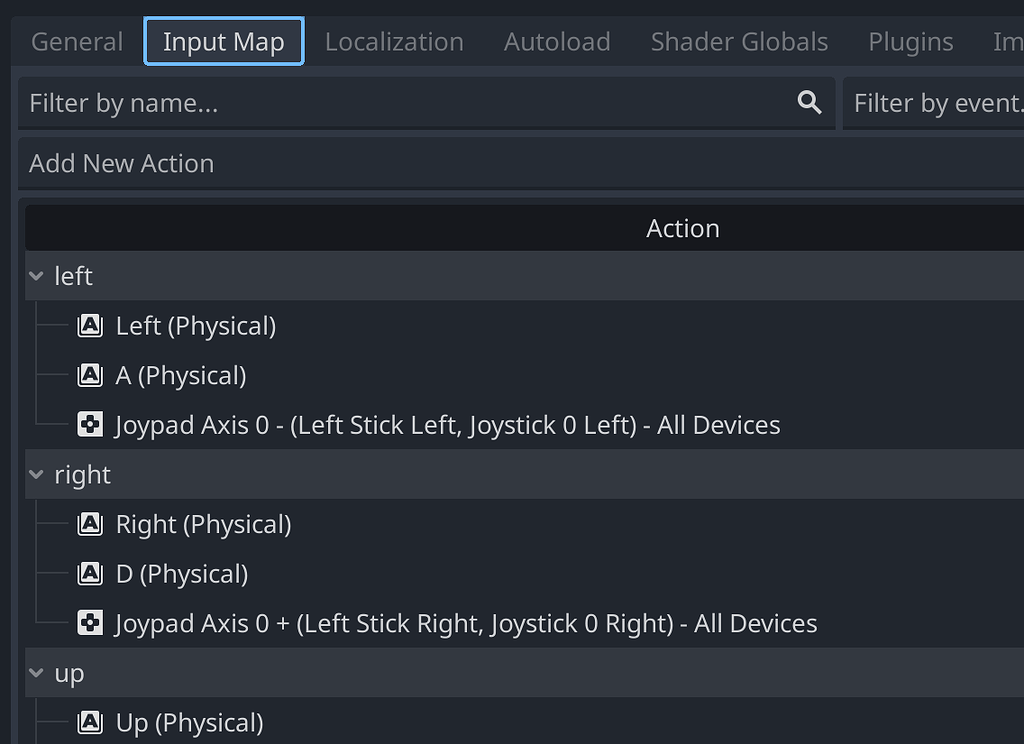Click keyboard icon beside A (Physical)
This screenshot has height=744, width=1024.
pos(90,375)
